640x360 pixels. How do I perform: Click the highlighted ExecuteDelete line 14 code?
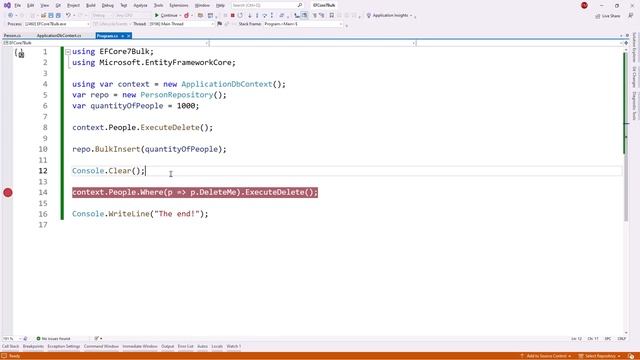click(x=195, y=192)
